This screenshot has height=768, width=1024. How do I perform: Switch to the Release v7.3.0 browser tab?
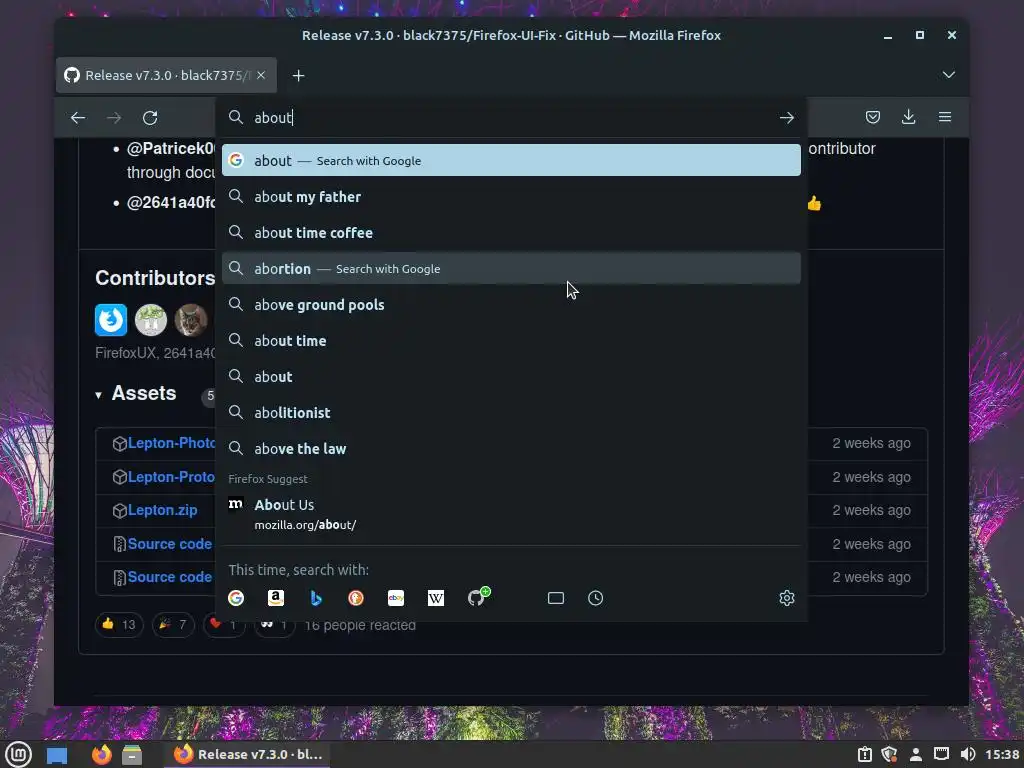click(x=167, y=75)
